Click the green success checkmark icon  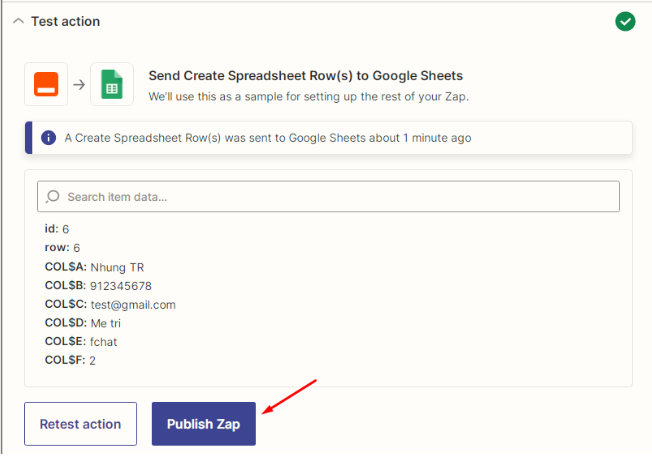[625, 21]
